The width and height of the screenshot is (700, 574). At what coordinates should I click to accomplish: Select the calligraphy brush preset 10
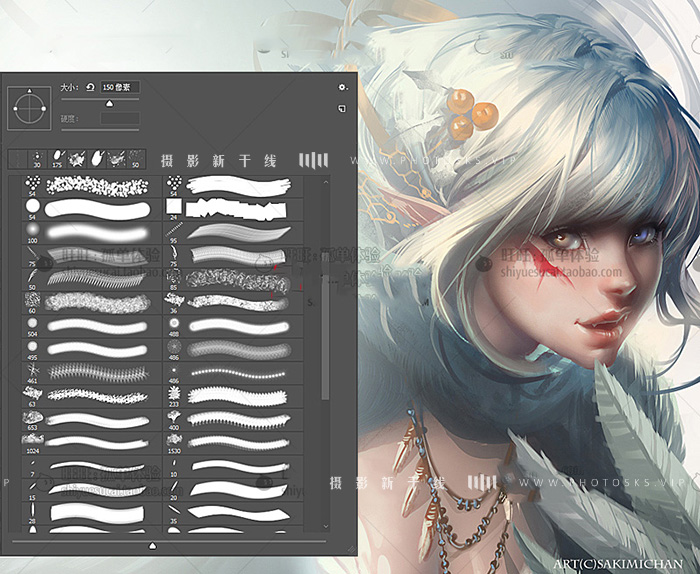pos(233,466)
